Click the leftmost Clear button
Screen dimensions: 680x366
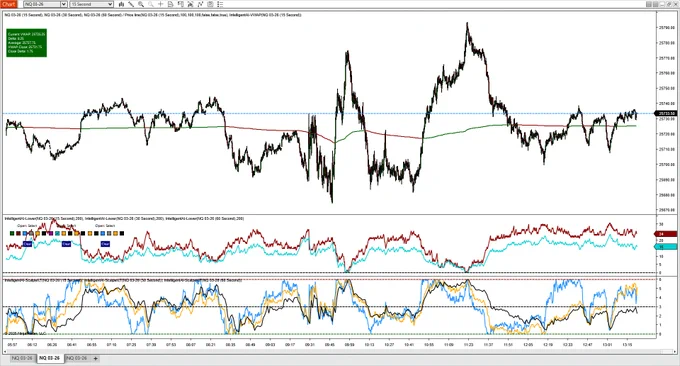click(27, 244)
